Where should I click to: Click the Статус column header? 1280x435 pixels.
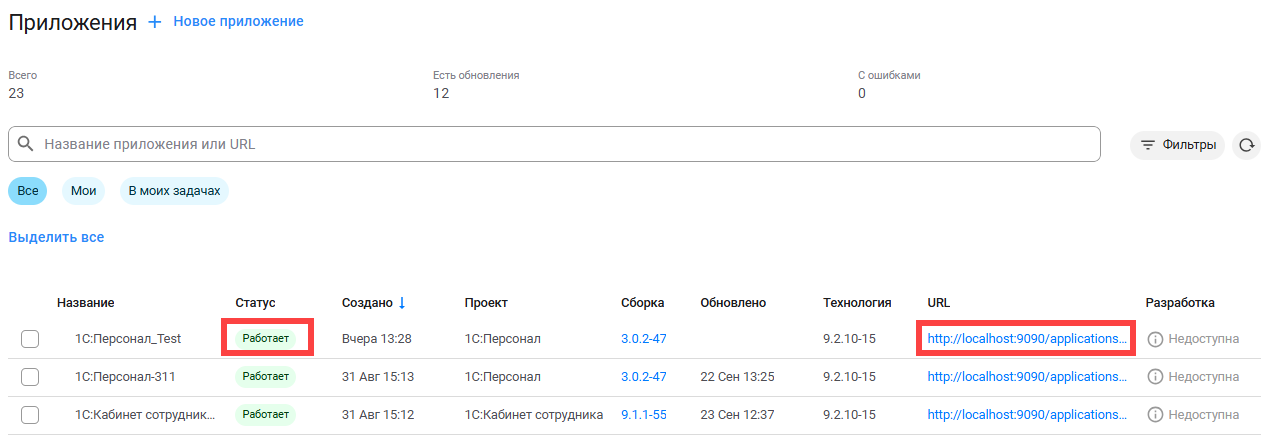255,302
